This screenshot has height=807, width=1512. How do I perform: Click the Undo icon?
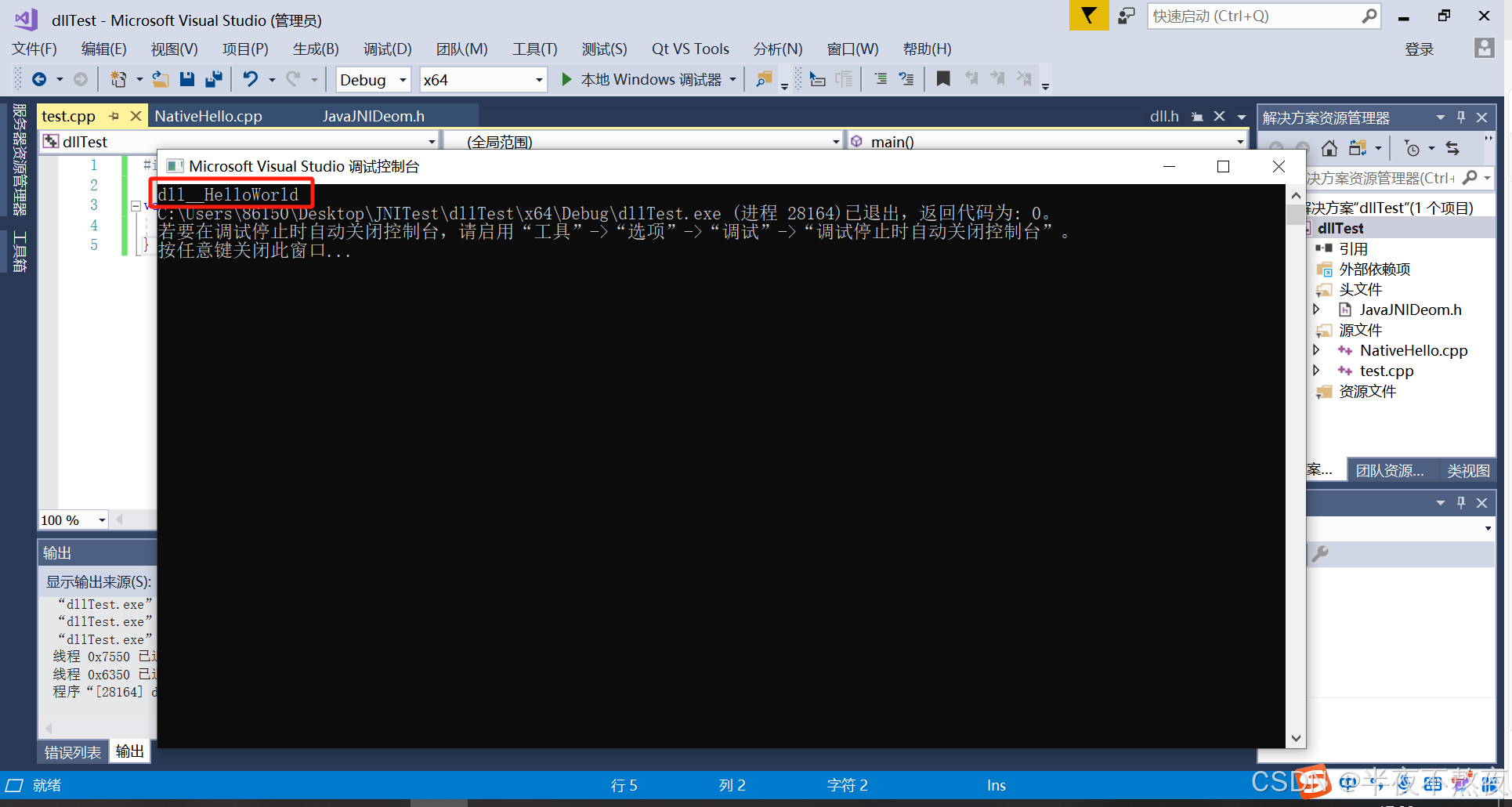(250, 78)
